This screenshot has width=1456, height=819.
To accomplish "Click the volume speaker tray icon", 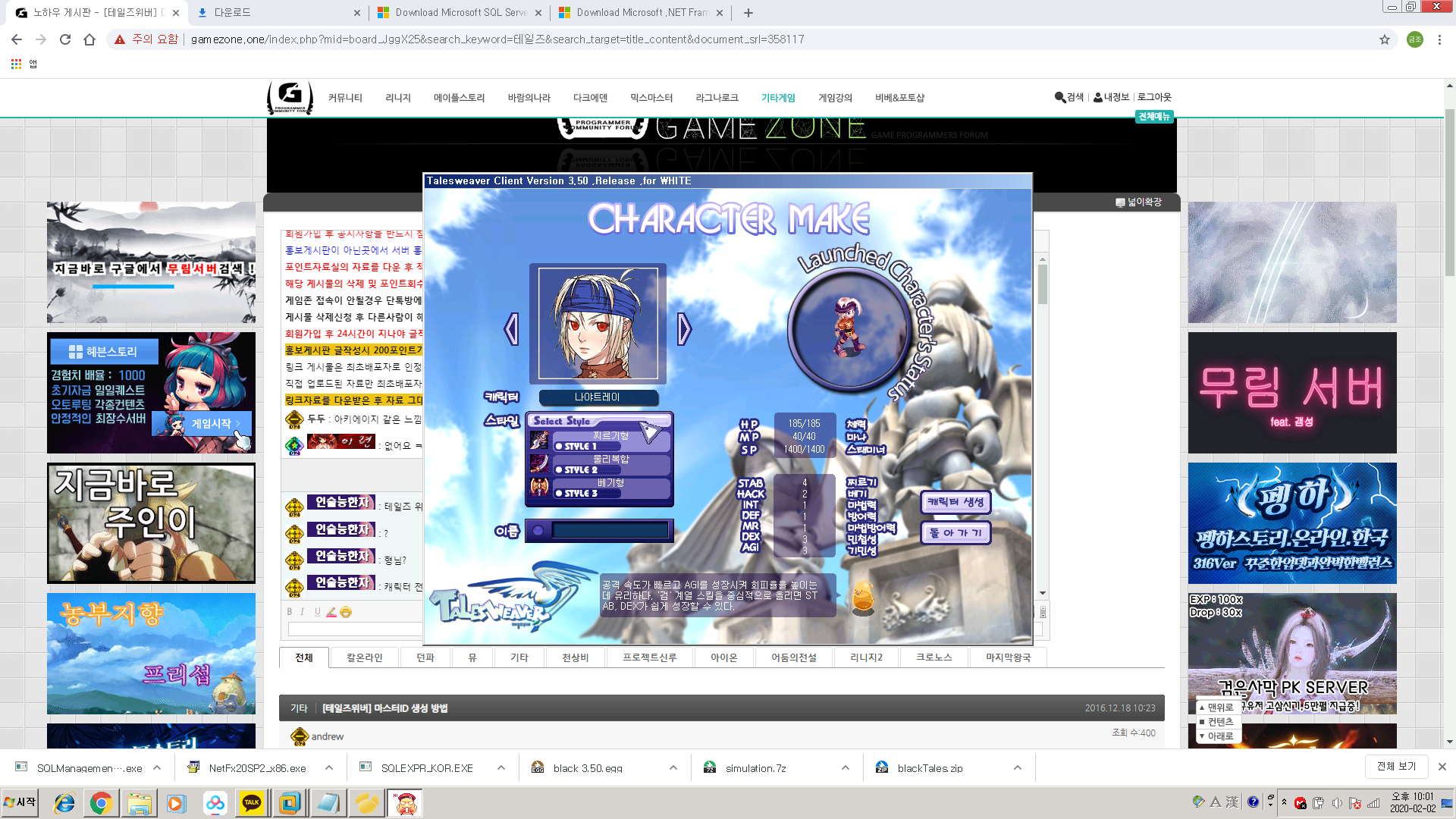I will coord(1337,803).
